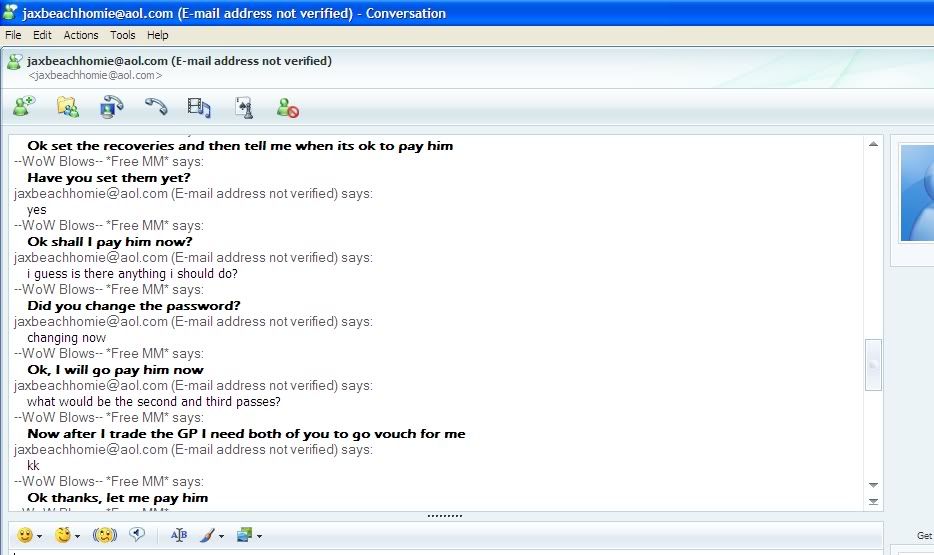This screenshot has width=934, height=555.
Task: Change the text font icon
Action: (179, 535)
